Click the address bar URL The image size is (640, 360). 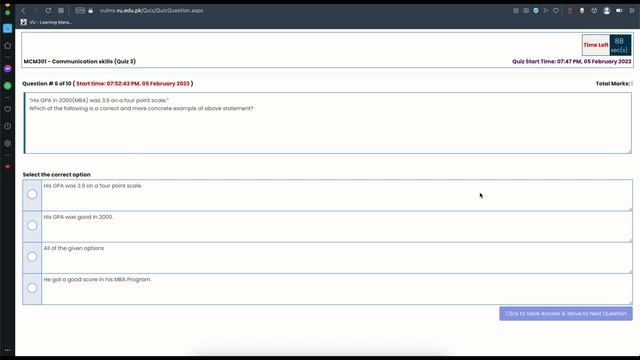151,11
